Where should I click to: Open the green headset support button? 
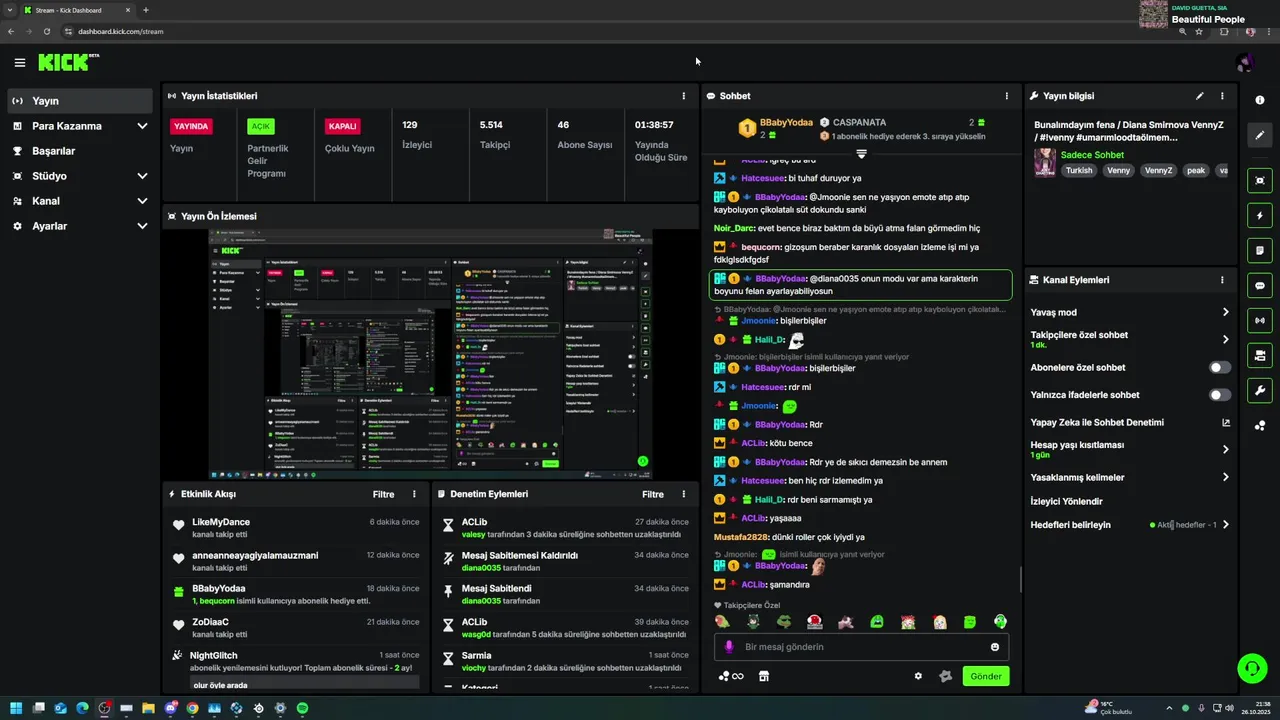click(1251, 667)
